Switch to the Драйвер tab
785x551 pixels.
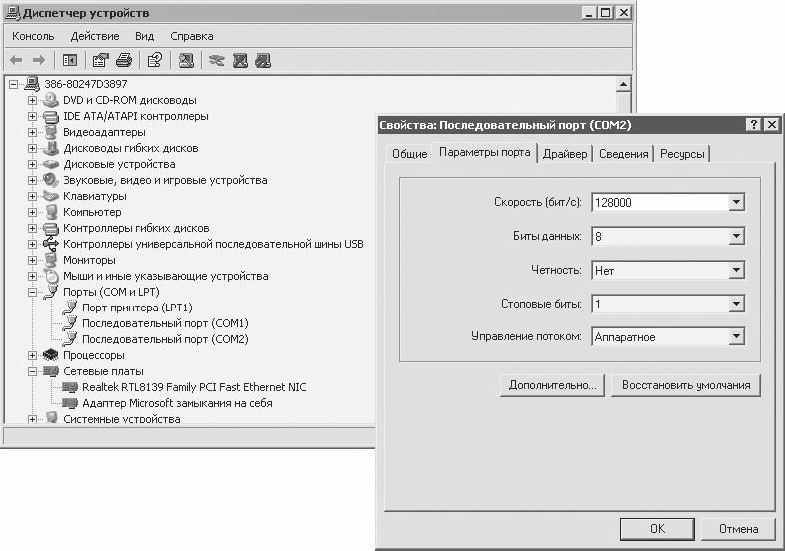[565, 153]
